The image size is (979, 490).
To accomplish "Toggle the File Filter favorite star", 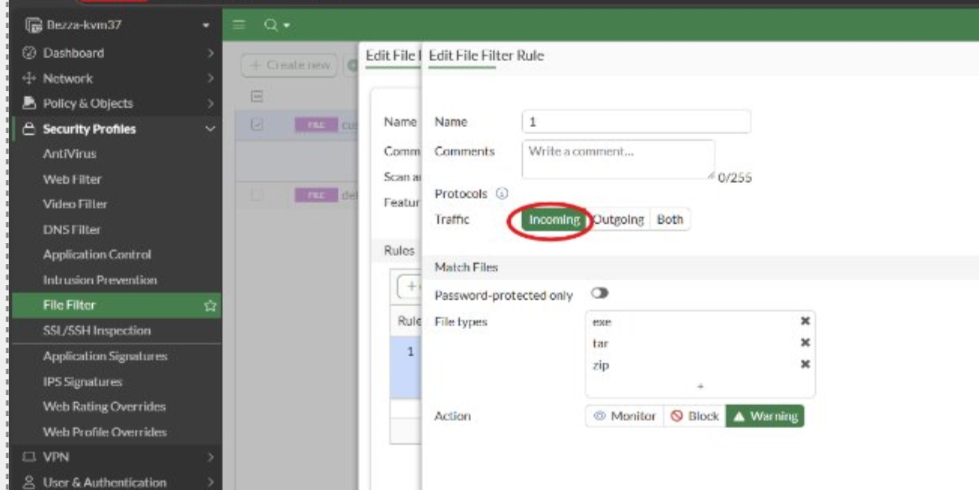I will pyautogui.click(x=210, y=306).
